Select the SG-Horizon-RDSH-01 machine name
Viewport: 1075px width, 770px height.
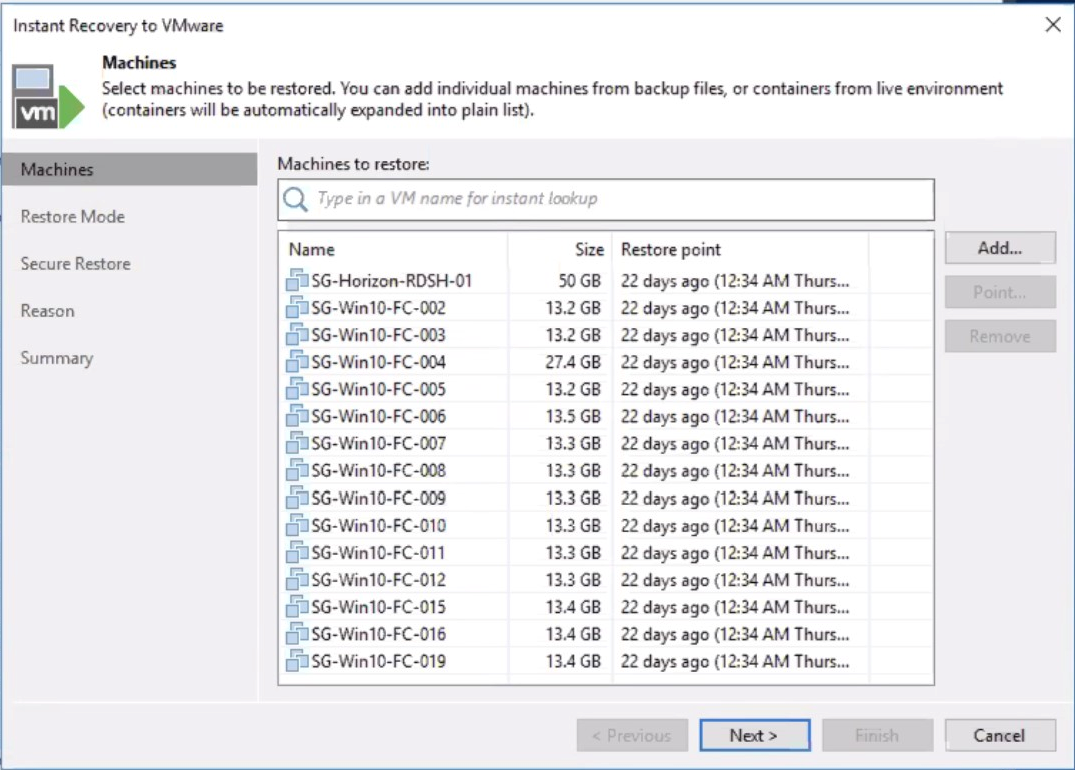pos(391,280)
